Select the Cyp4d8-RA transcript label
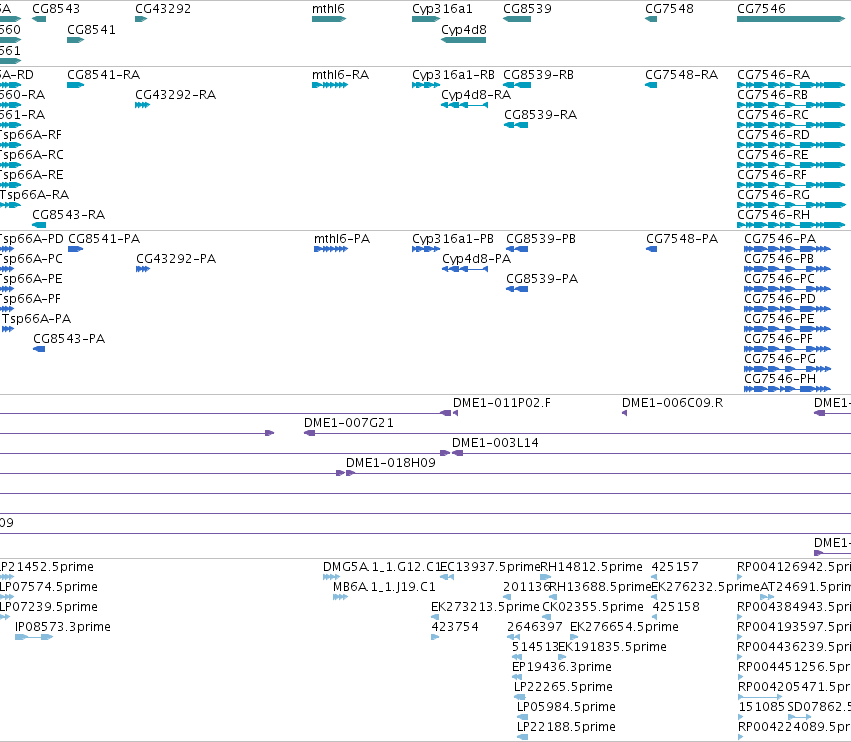This screenshot has height=742, width=851. tap(476, 95)
